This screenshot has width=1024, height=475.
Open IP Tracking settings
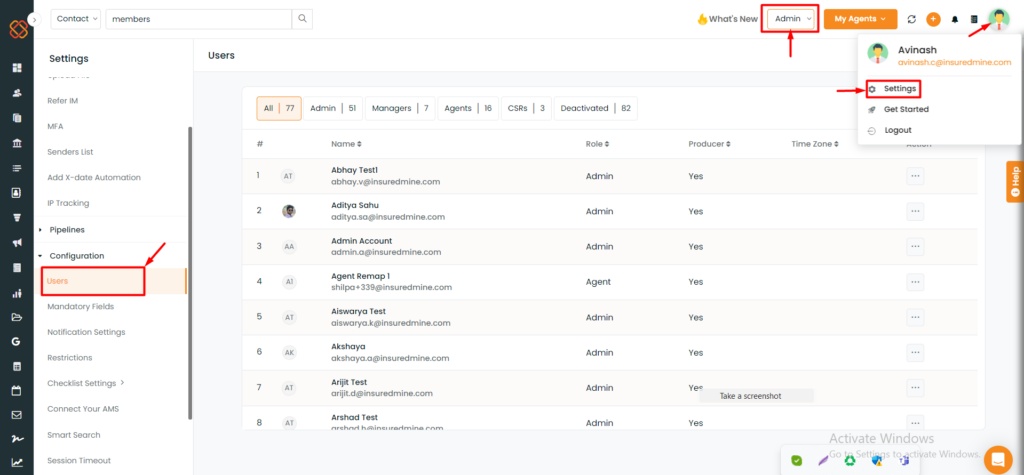pyautogui.click(x=68, y=203)
